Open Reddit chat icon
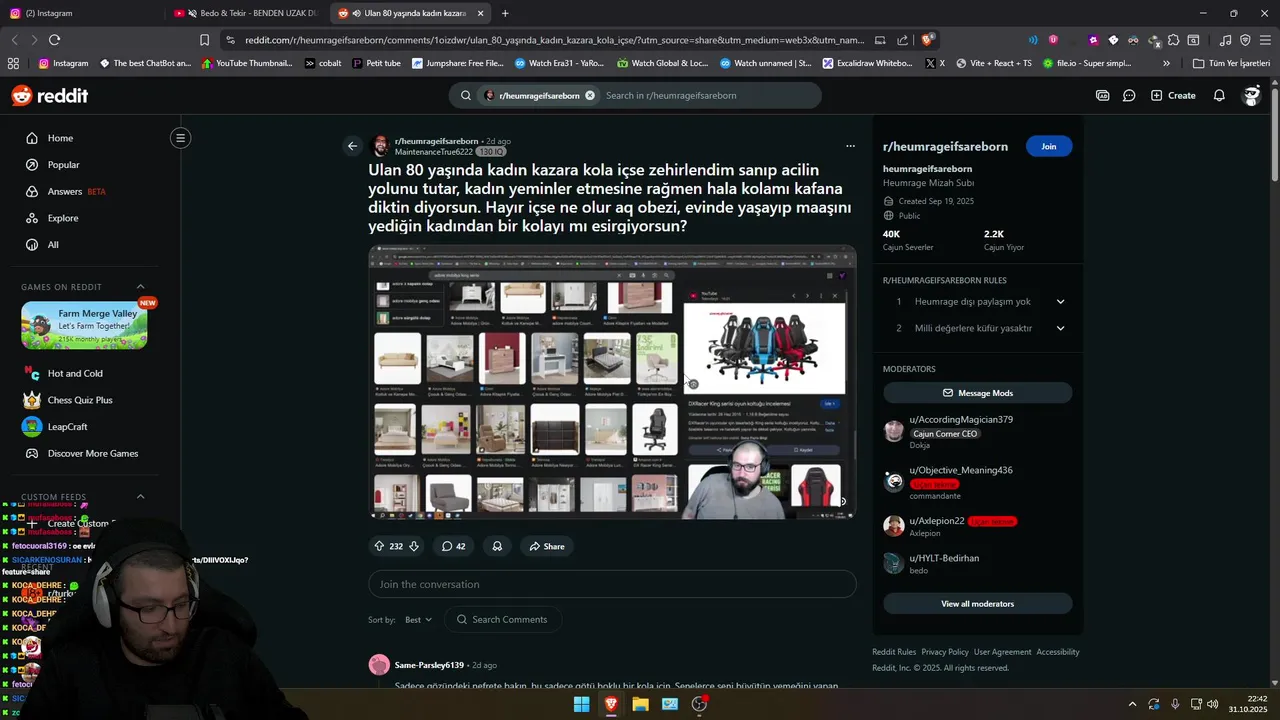The height and width of the screenshot is (720, 1280). point(1129,95)
